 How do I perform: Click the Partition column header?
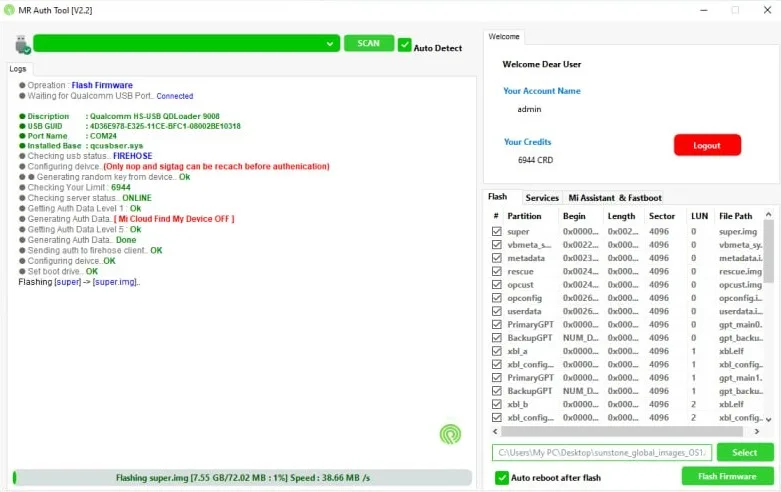pos(524,216)
